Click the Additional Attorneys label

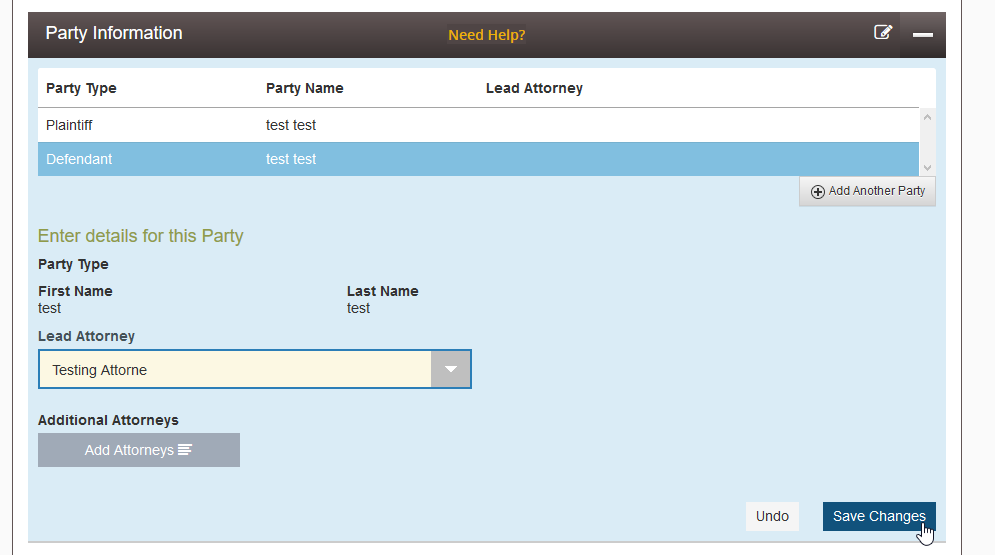(109, 420)
